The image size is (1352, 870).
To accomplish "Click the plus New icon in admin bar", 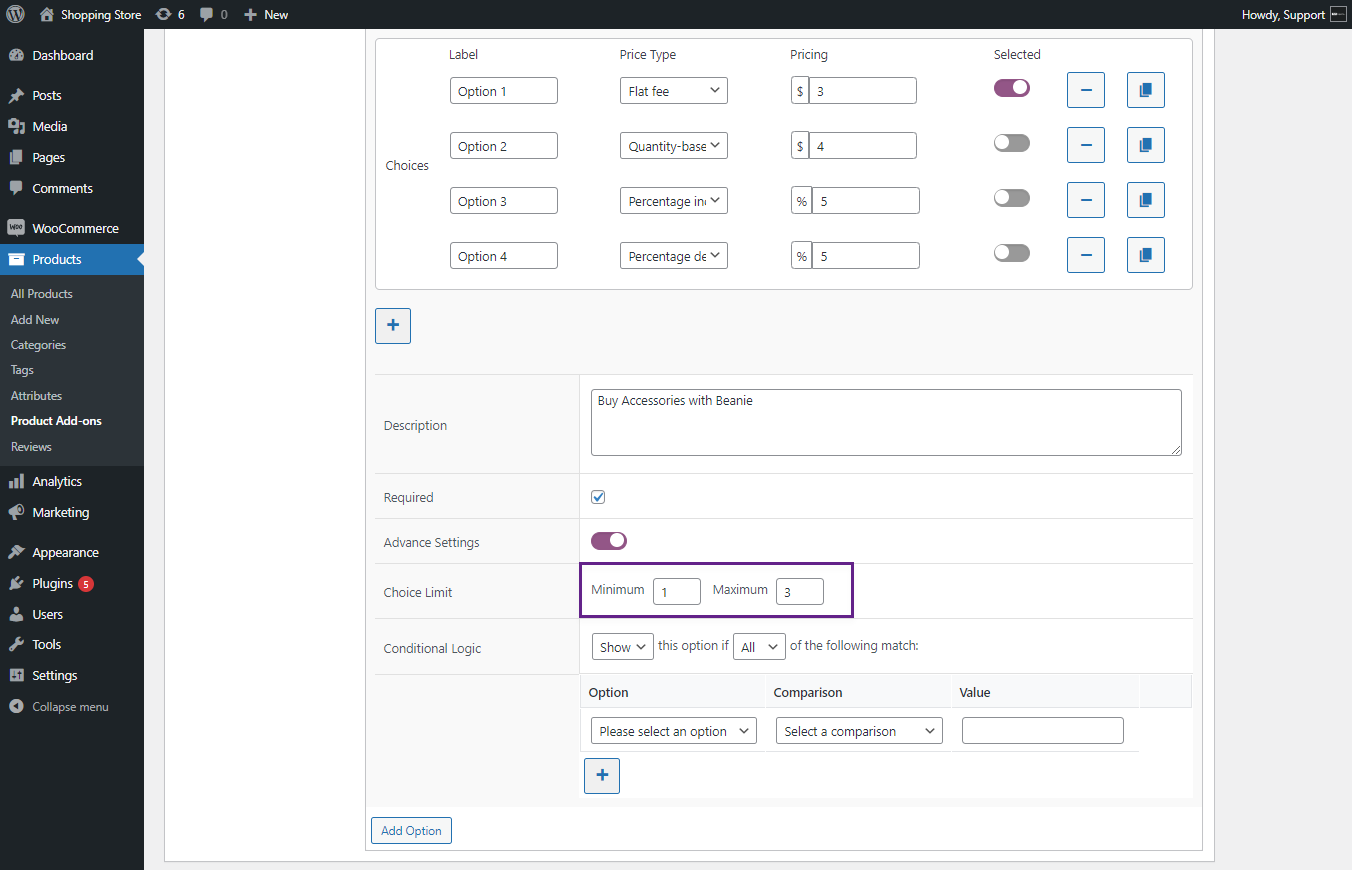I will pos(251,15).
